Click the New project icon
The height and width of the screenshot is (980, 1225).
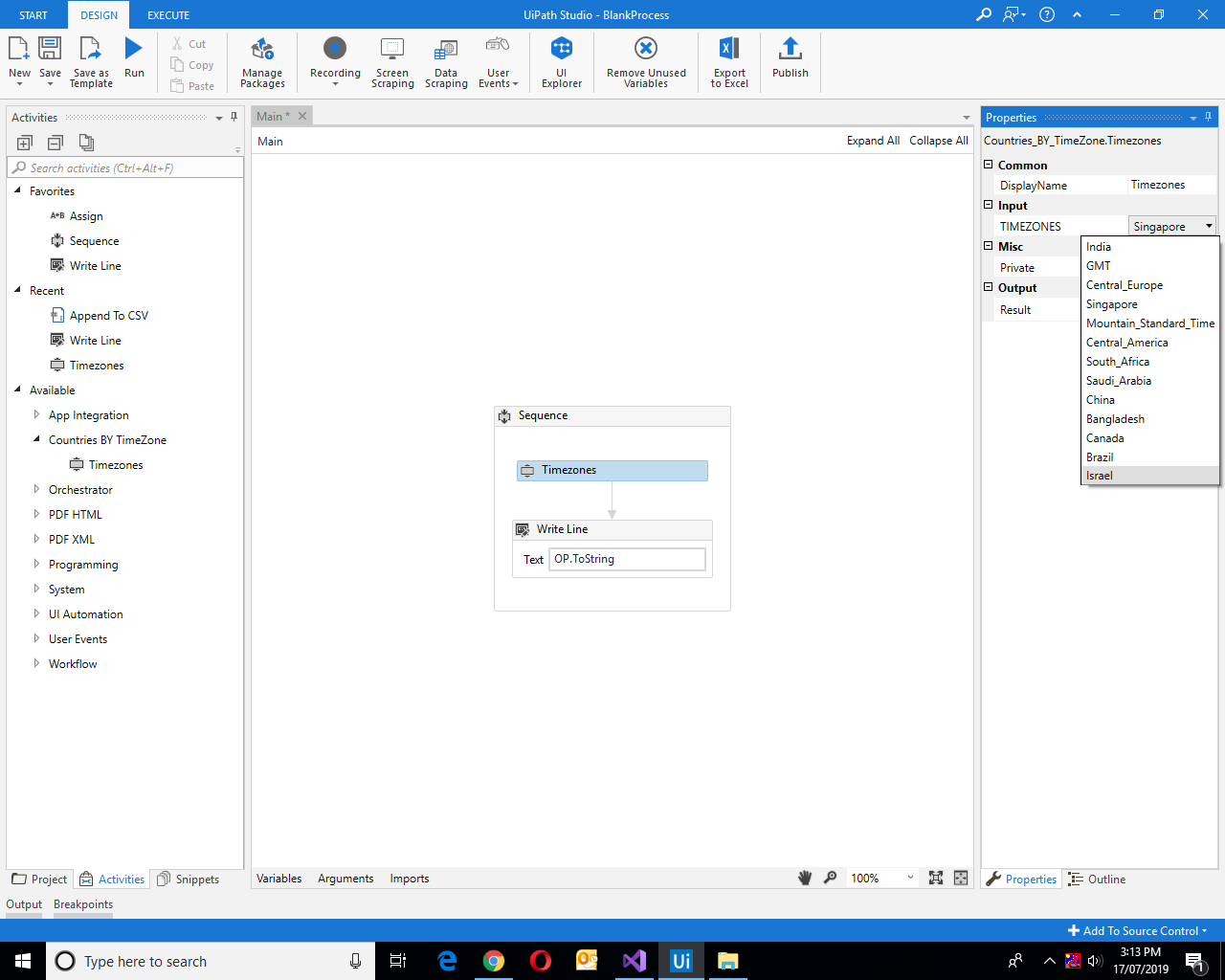tap(19, 48)
